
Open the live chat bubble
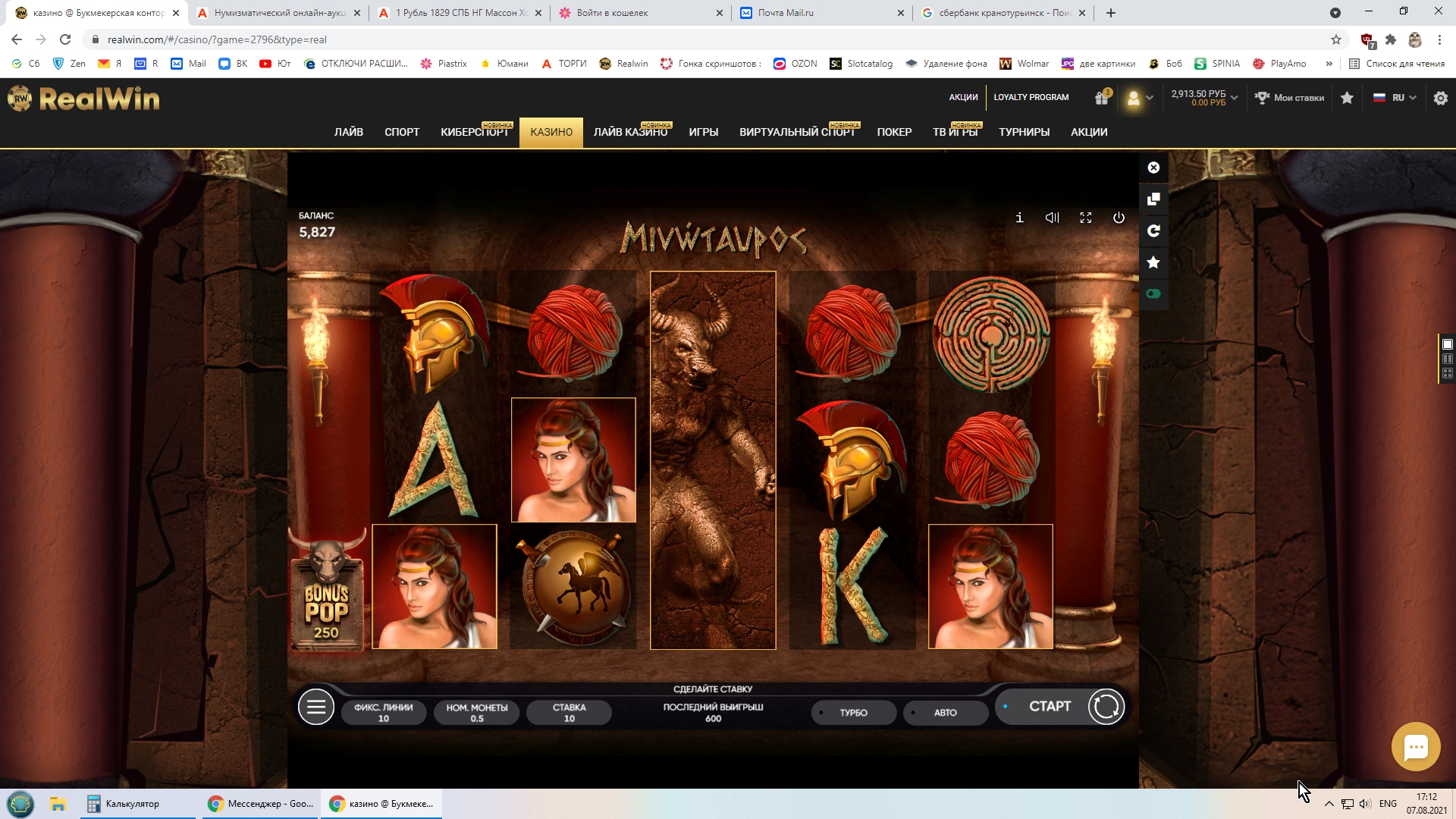click(x=1416, y=747)
